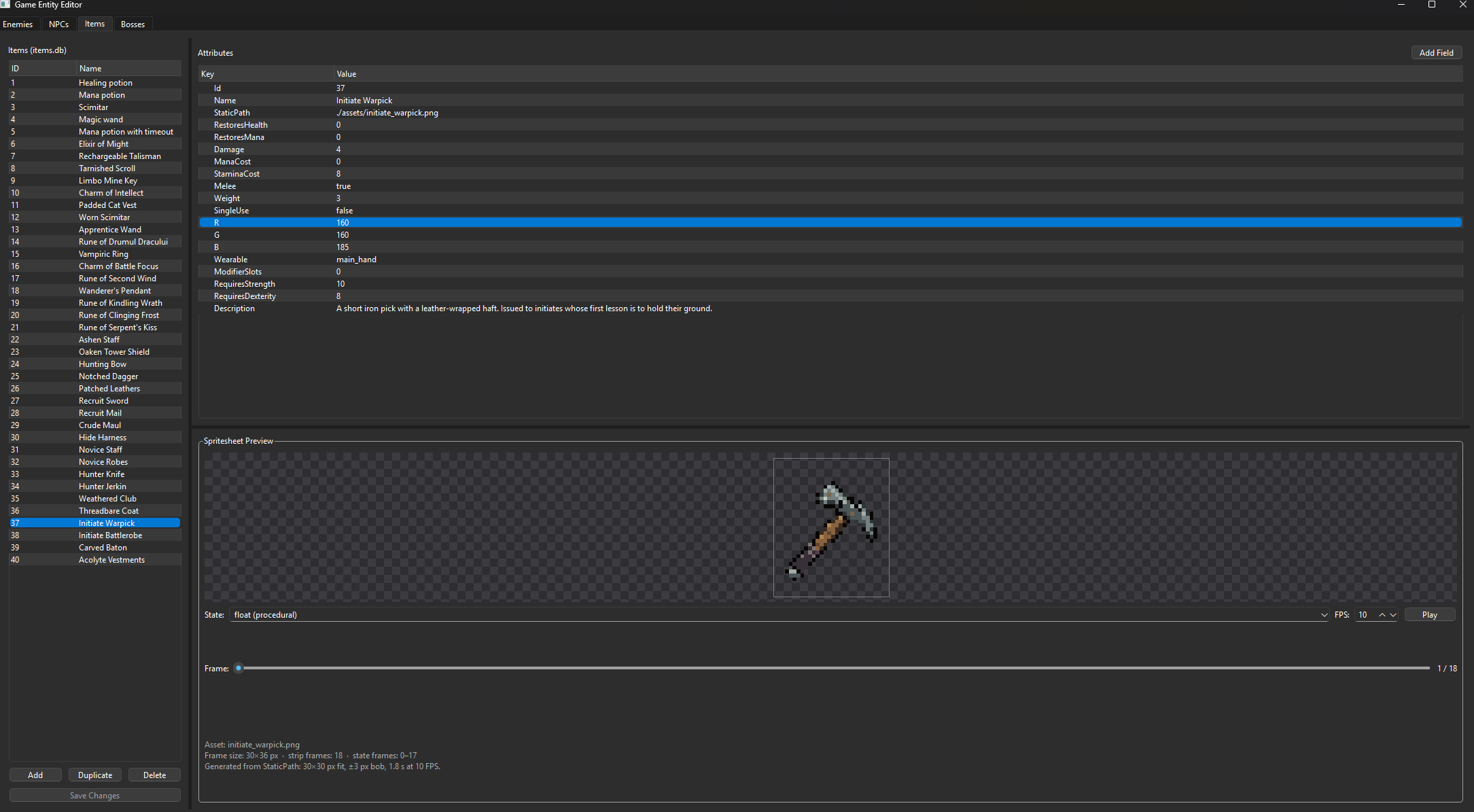This screenshot has height=812, width=1474.
Task: Switch to the Enemies tab
Action: click(18, 24)
